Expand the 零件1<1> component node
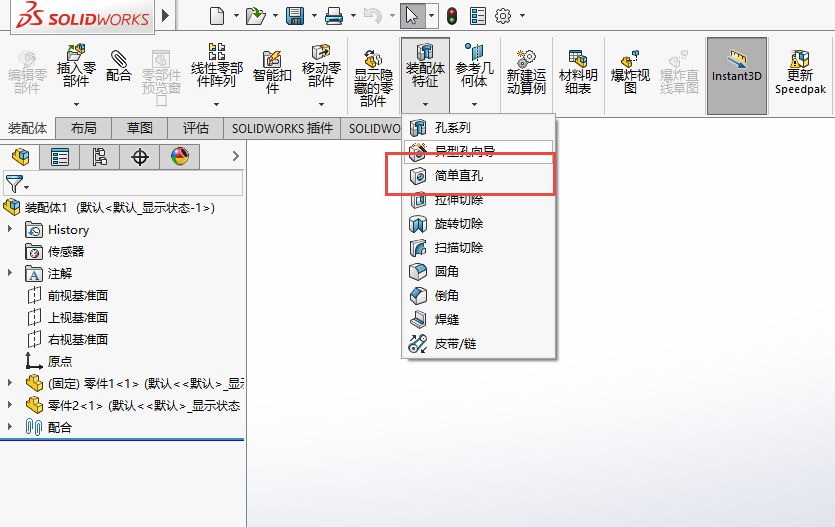The width and height of the screenshot is (835, 527). (x=10, y=382)
